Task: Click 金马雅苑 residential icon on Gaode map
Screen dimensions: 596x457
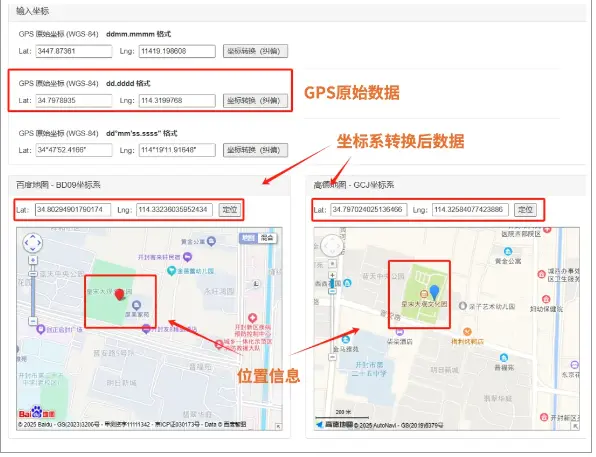Action: (x=346, y=339)
